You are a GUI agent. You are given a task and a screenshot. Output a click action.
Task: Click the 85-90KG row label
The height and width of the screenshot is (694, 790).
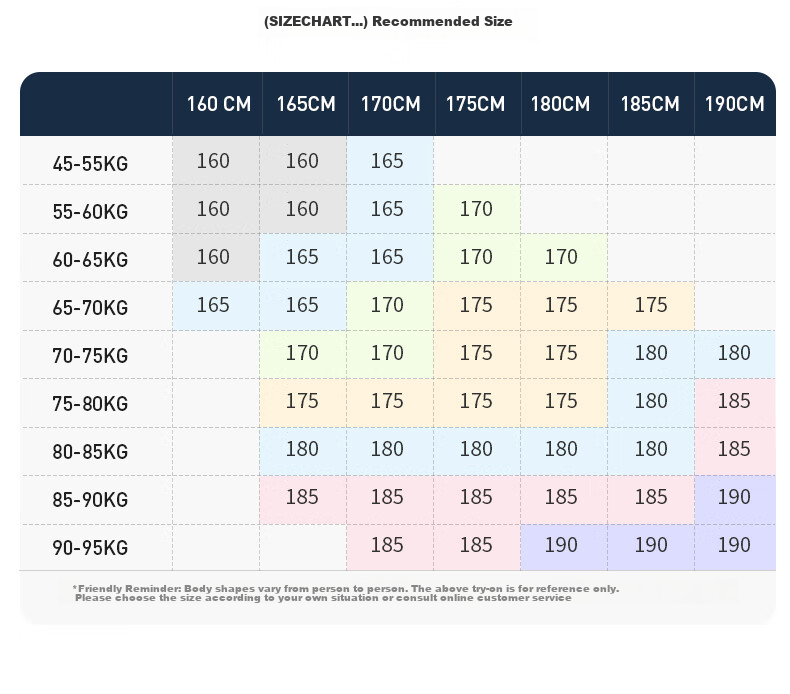[90, 500]
